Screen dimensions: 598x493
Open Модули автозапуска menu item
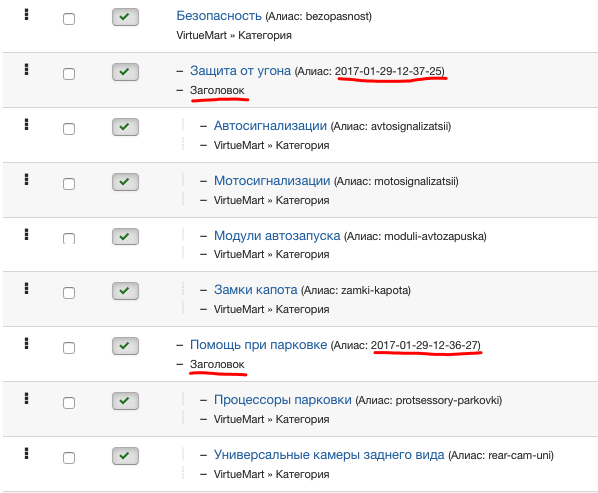(x=277, y=236)
